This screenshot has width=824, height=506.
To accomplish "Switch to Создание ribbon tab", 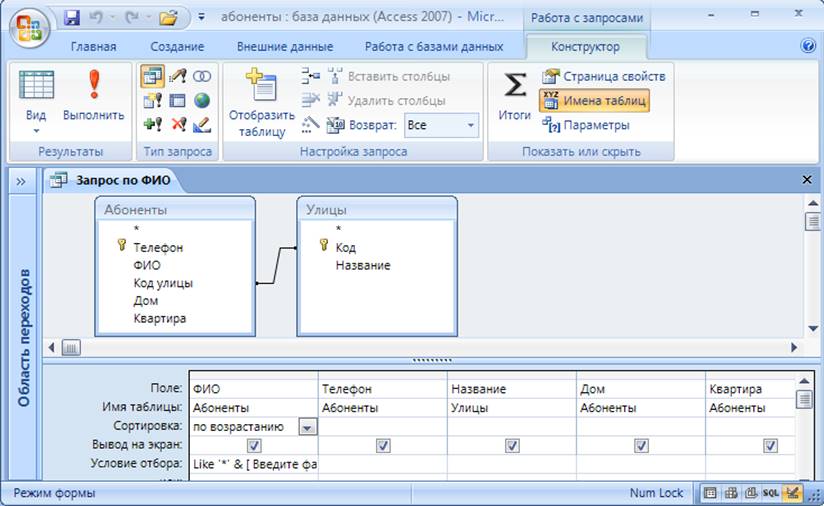I will tap(177, 46).
